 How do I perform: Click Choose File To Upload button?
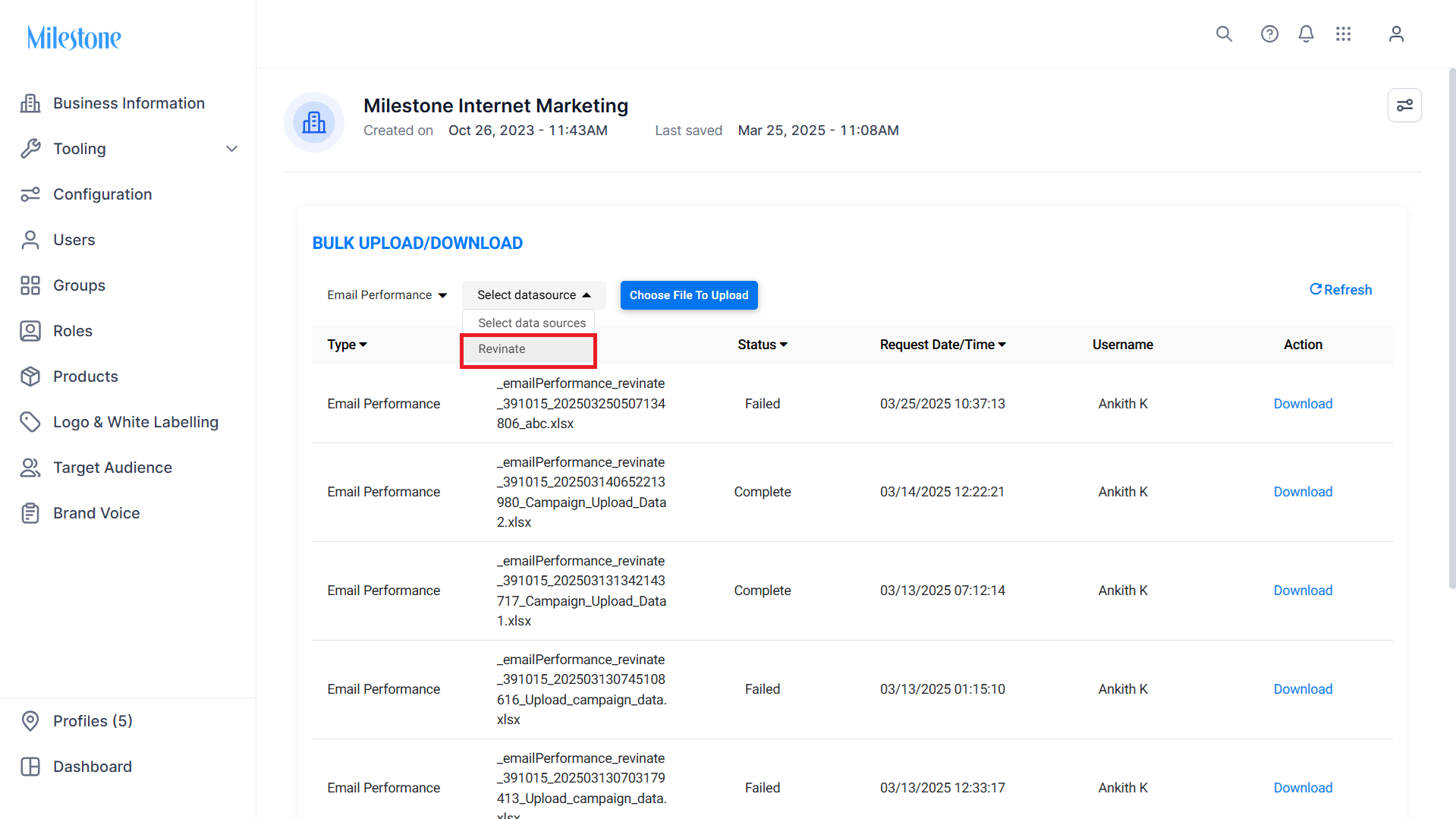pyautogui.click(x=689, y=295)
